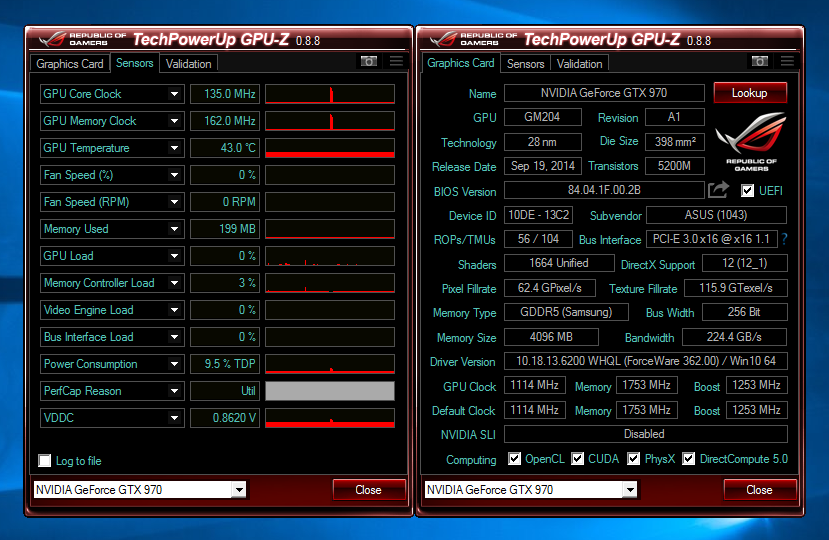Click the Device ID field 10DE - 13C2

pos(538,215)
